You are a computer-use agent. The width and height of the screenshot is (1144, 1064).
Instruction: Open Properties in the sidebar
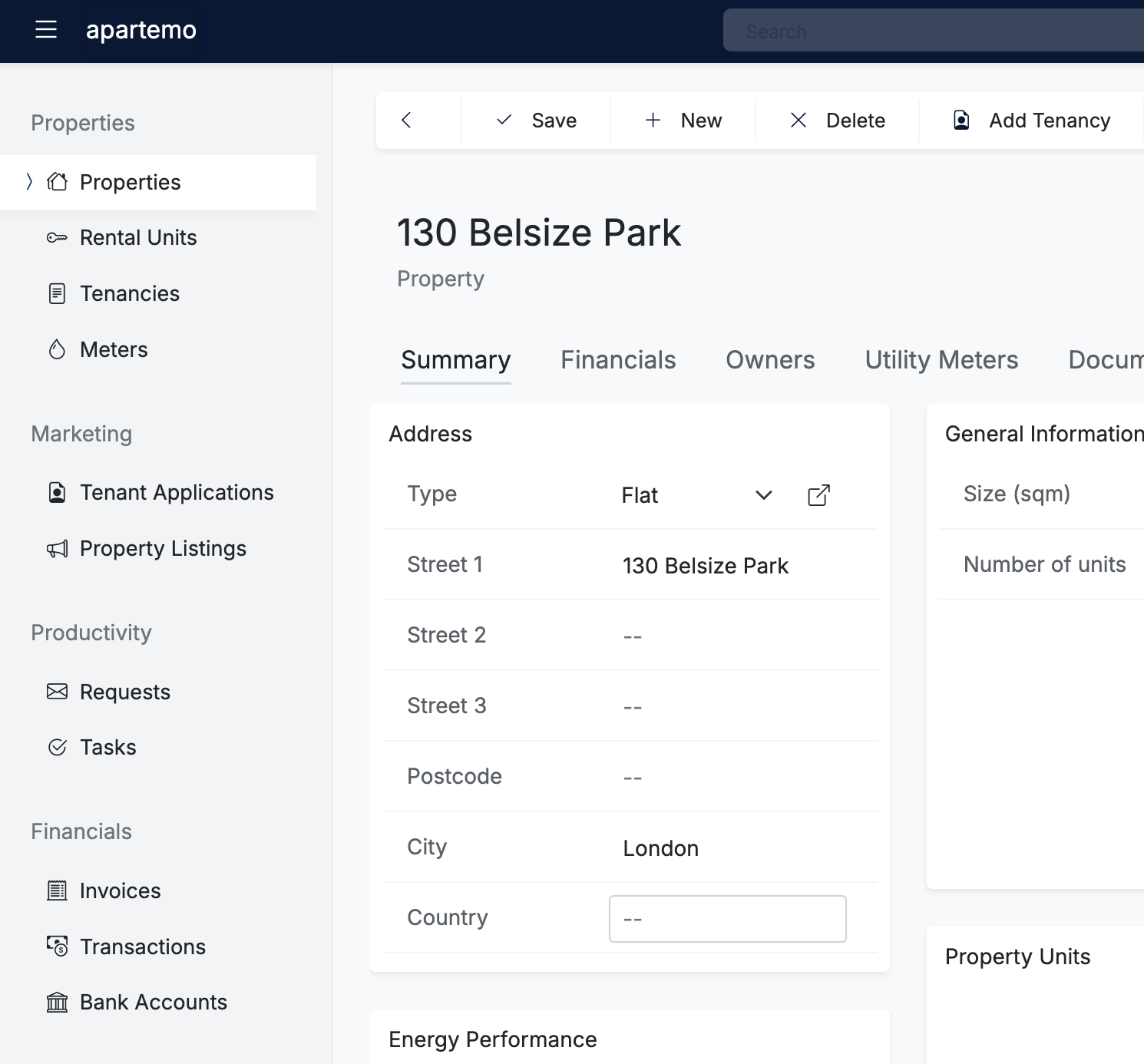[158, 183]
